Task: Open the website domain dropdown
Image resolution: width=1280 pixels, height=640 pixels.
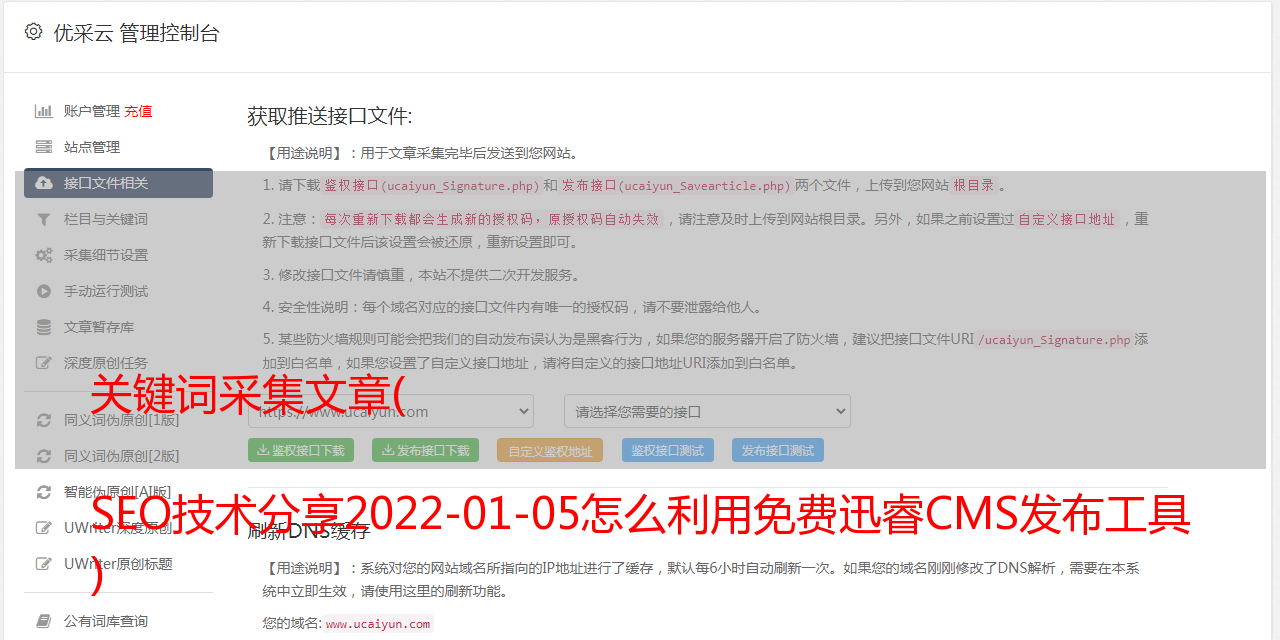Action: tap(391, 411)
